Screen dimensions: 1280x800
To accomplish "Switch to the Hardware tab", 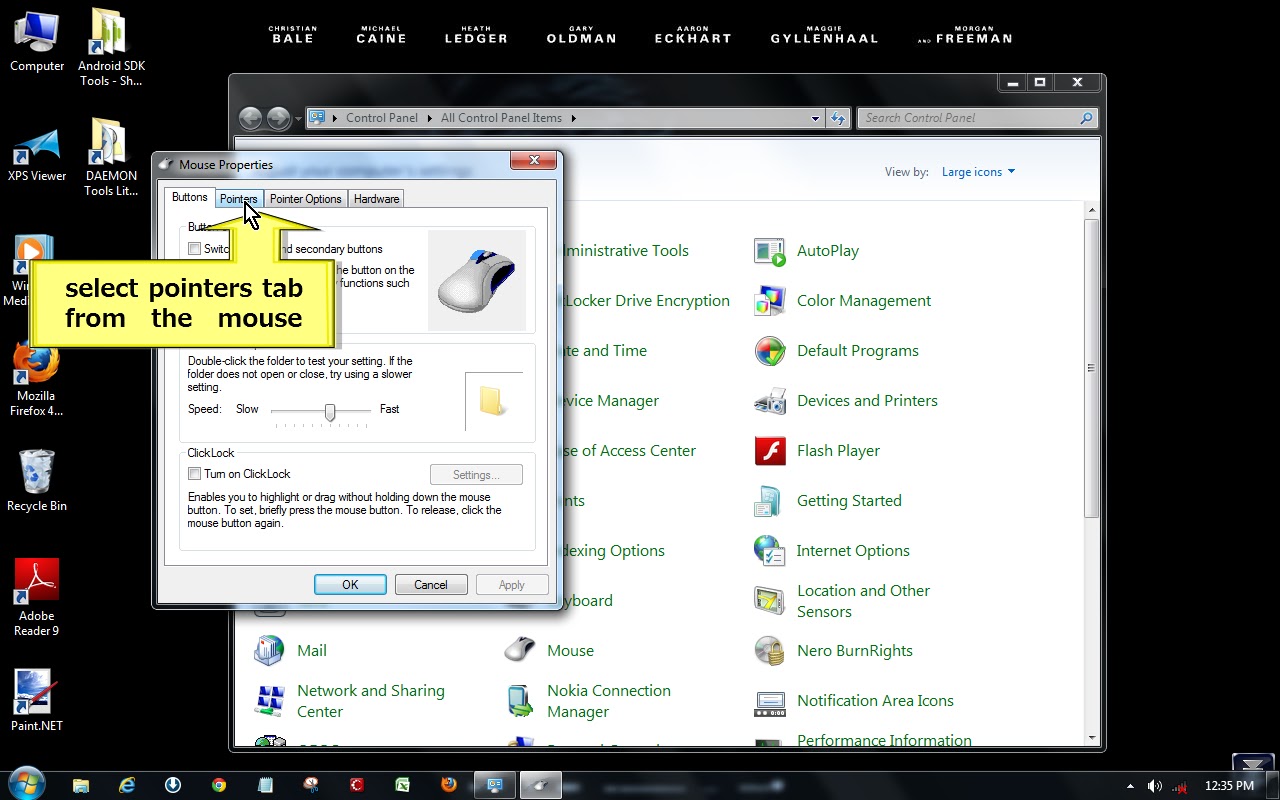I will [376, 198].
